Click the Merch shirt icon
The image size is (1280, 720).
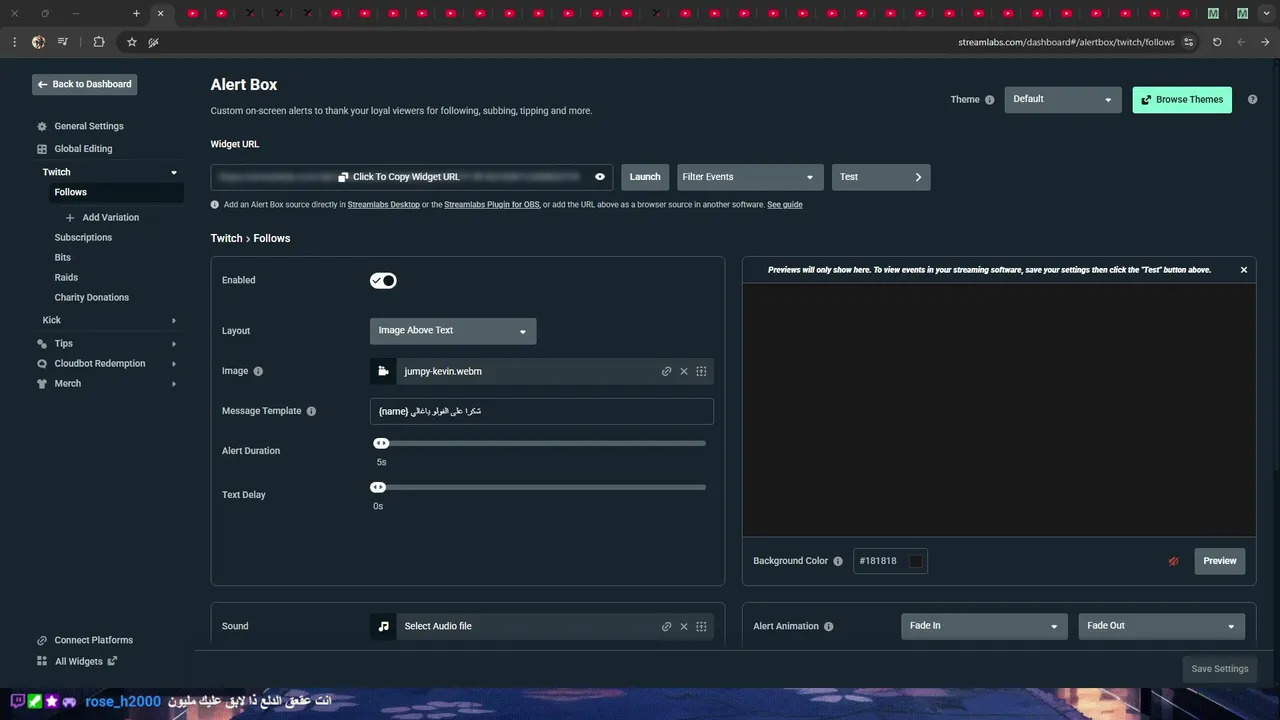tap(42, 384)
